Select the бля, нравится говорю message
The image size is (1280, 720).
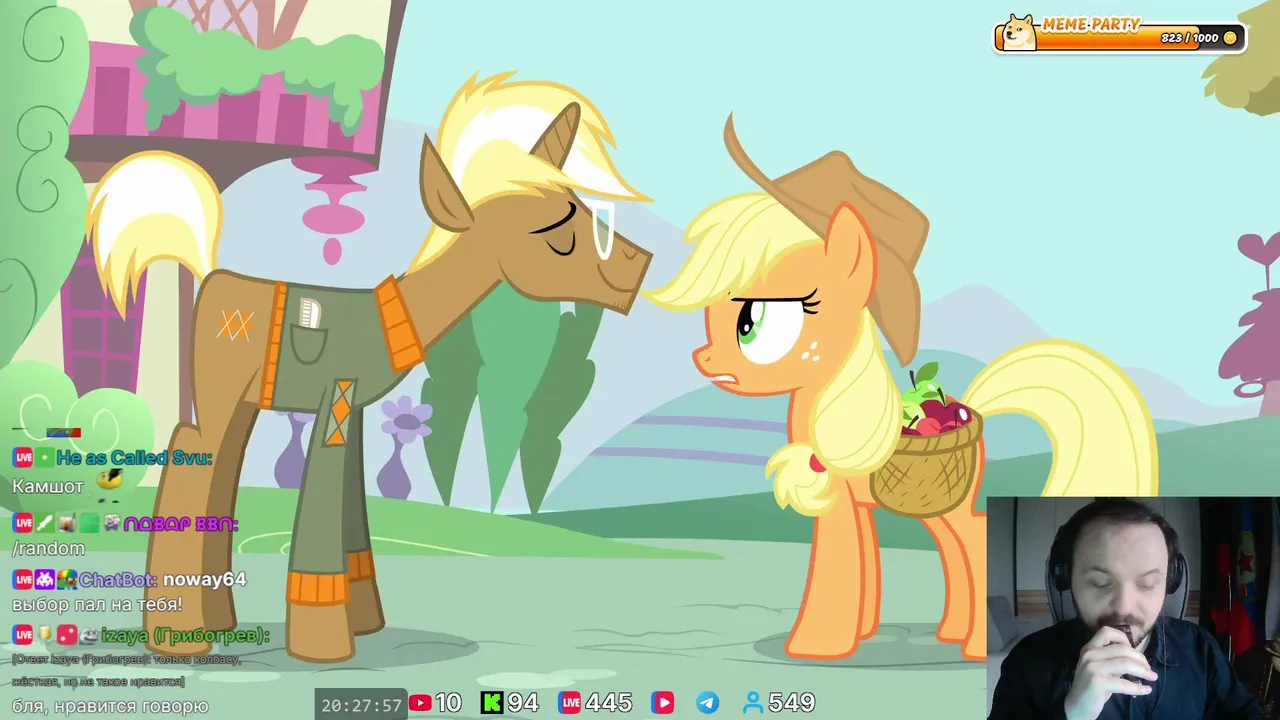110,706
